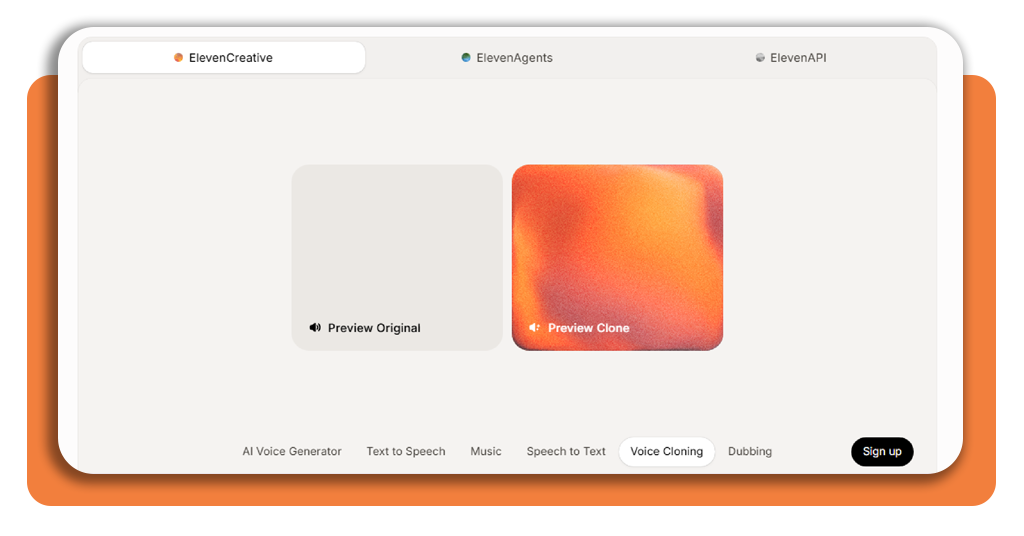The width and height of the screenshot is (1024, 536).
Task: Play the Preview Original speaker icon
Action: pyautogui.click(x=315, y=327)
